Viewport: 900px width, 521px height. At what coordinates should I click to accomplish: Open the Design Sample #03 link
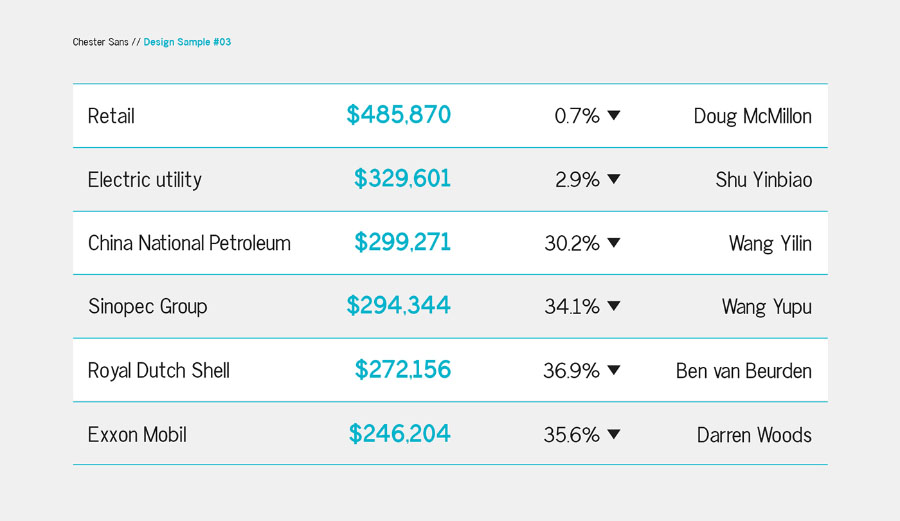point(187,42)
